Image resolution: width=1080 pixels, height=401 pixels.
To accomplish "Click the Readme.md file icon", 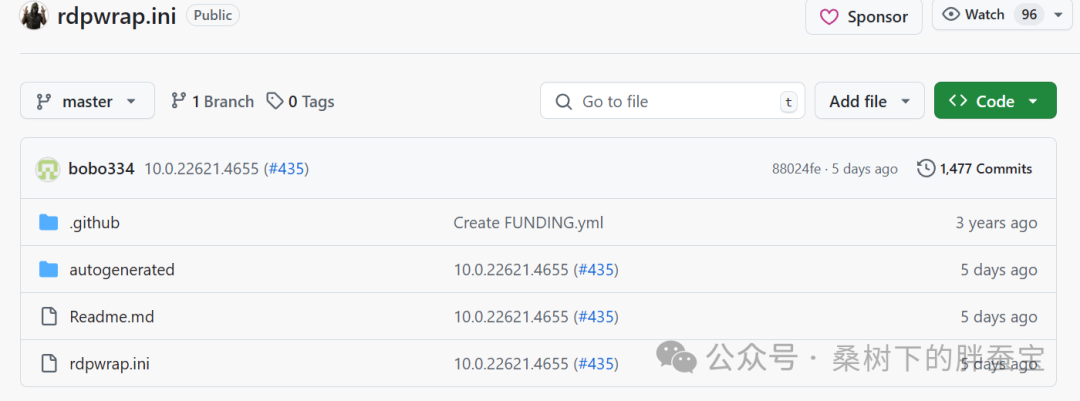I will pyautogui.click(x=48, y=316).
